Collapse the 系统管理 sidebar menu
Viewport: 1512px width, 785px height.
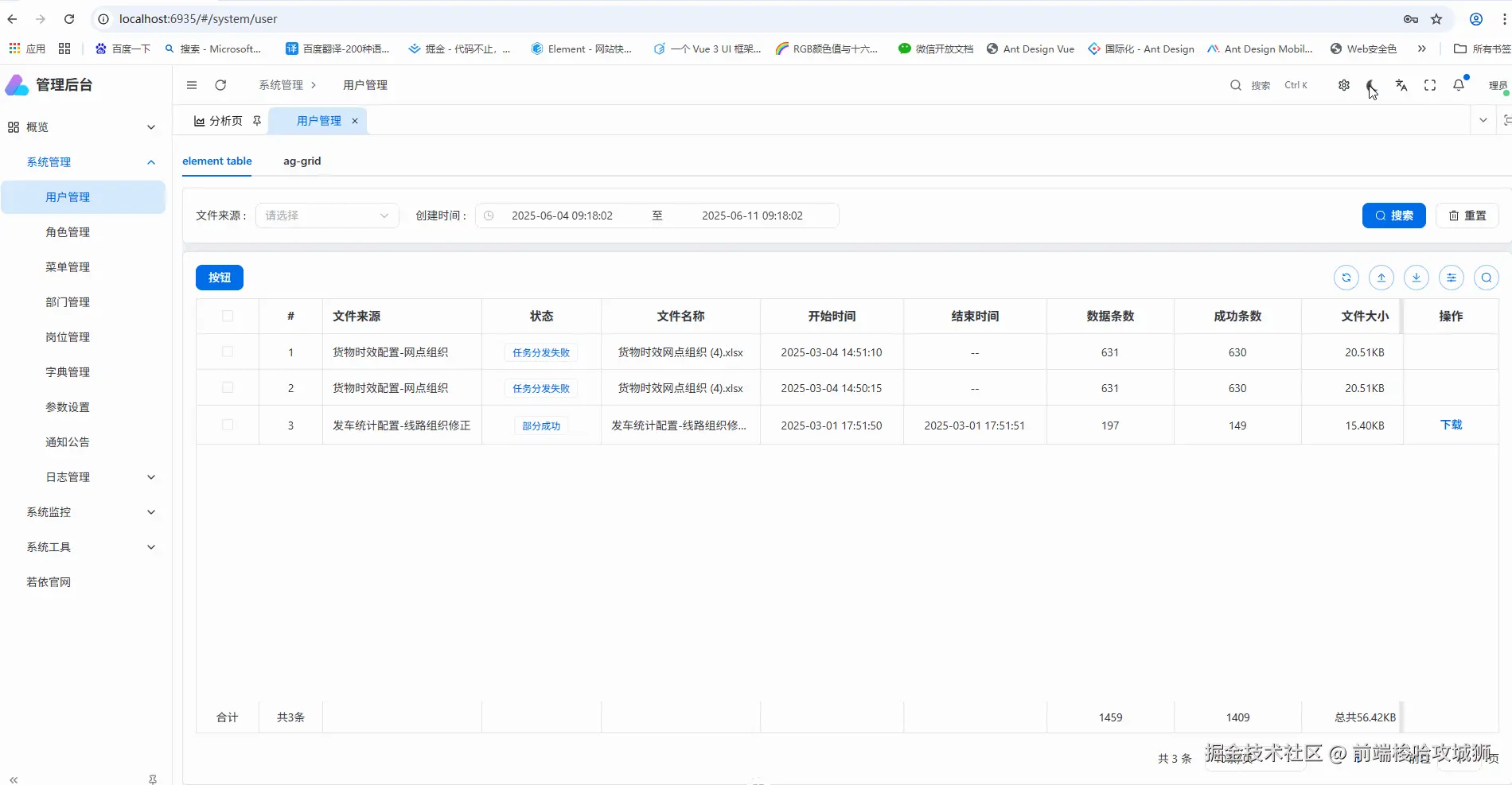(x=83, y=162)
